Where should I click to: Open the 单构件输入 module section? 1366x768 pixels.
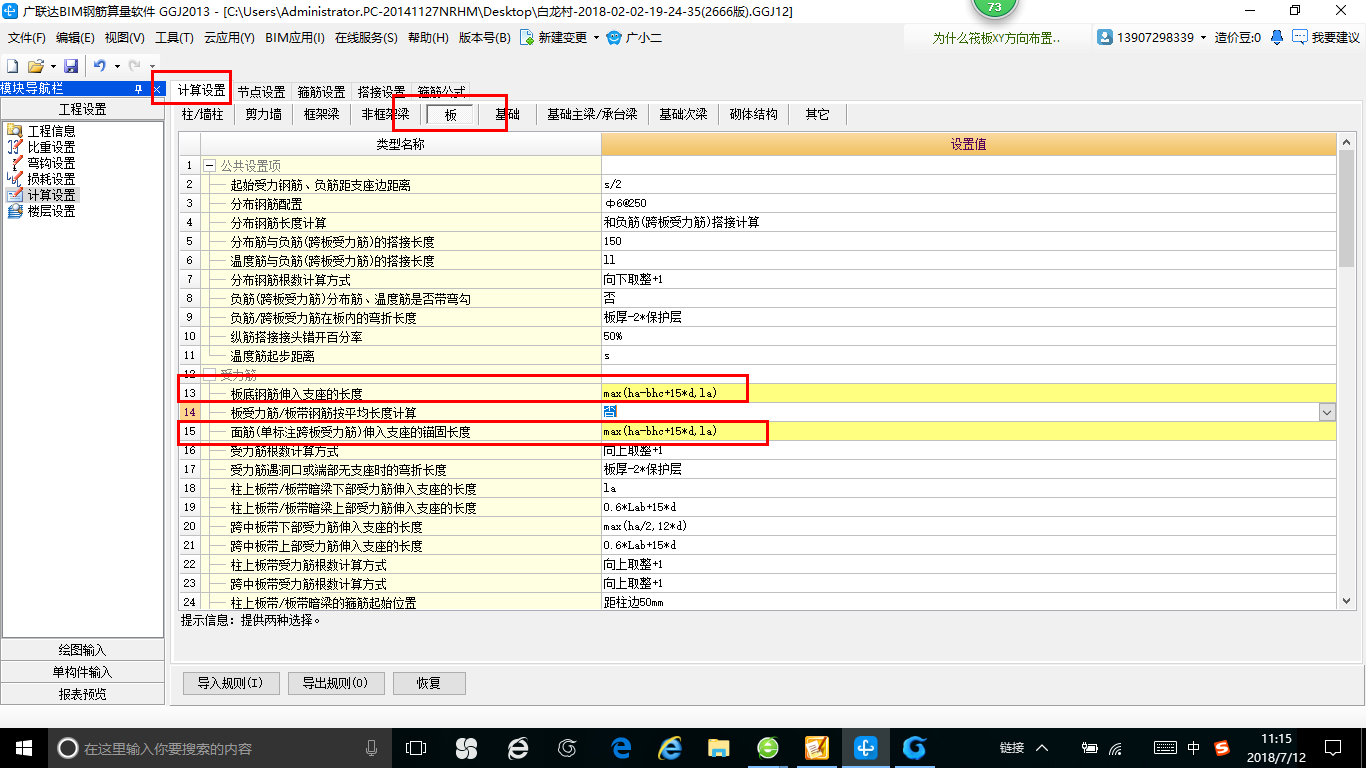(82, 672)
